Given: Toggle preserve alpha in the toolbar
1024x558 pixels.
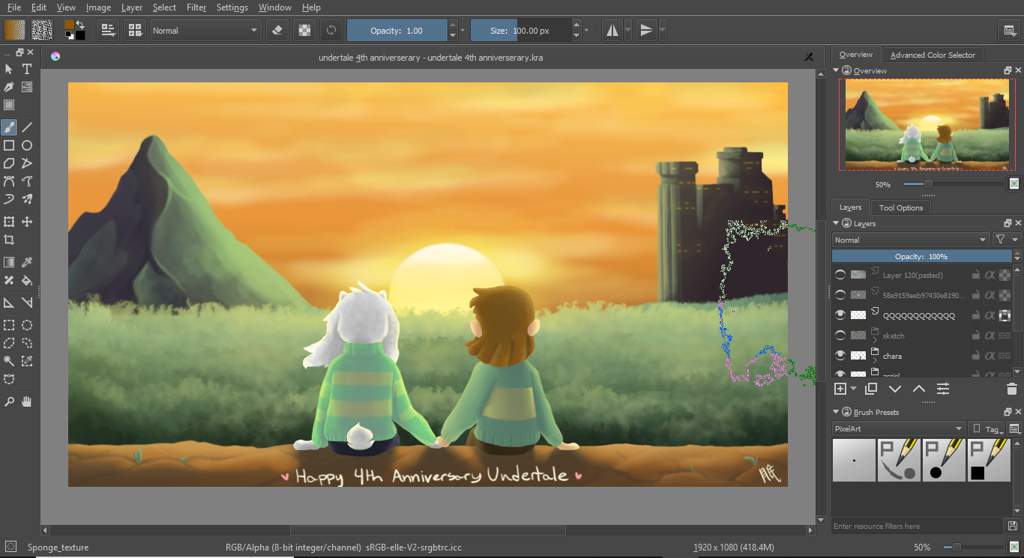Looking at the screenshot, I should click(304, 30).
